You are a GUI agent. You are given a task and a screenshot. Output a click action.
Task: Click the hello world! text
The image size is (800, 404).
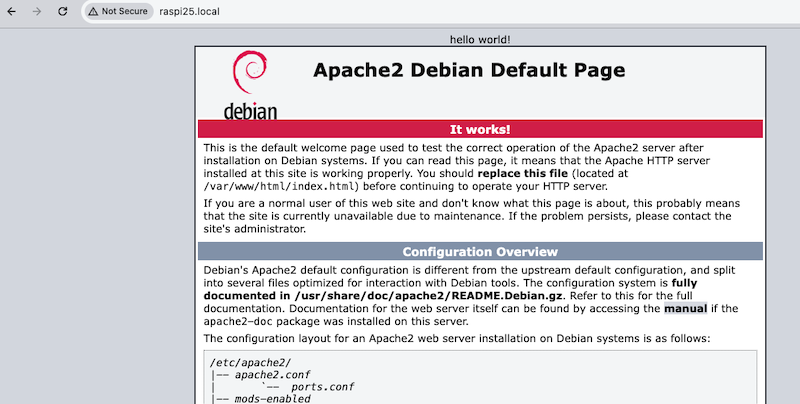(480, 39)
